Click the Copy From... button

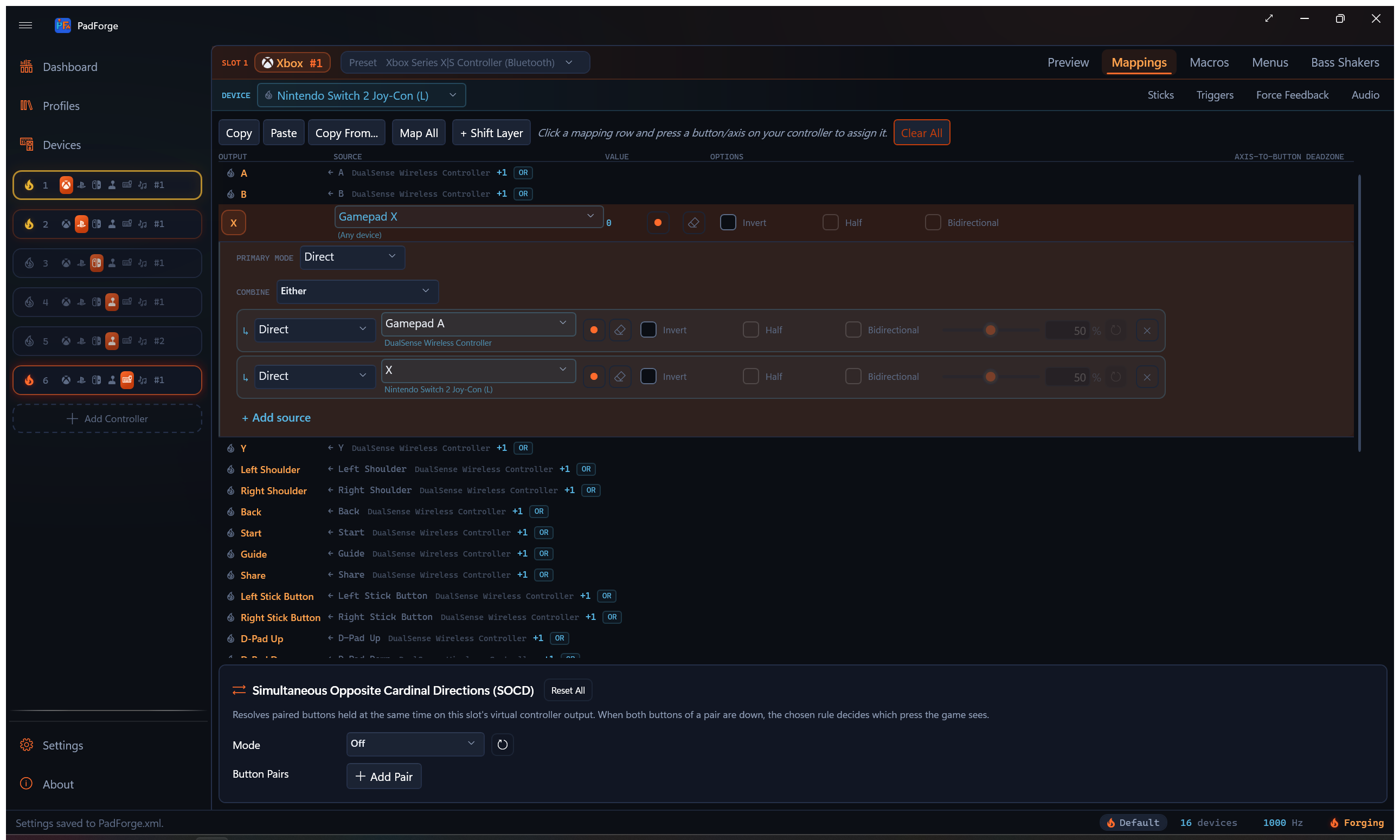(x=346, y=132)
